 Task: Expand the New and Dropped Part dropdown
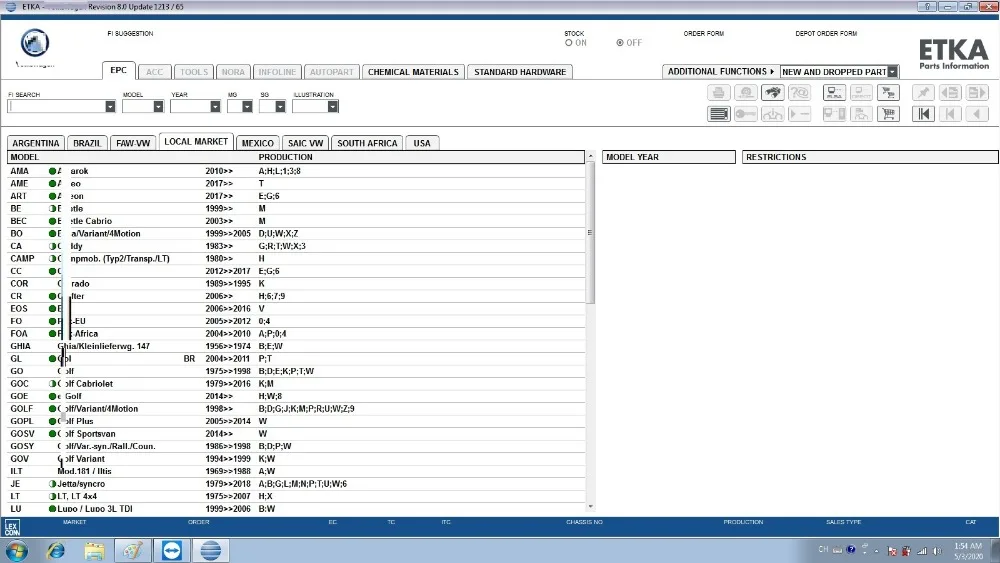pos(892,72)
